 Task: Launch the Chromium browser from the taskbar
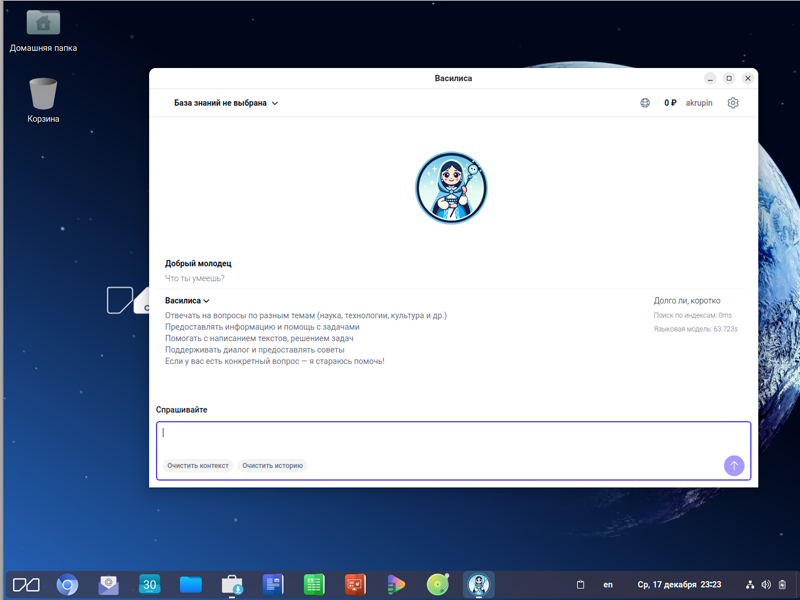point(66,584)
